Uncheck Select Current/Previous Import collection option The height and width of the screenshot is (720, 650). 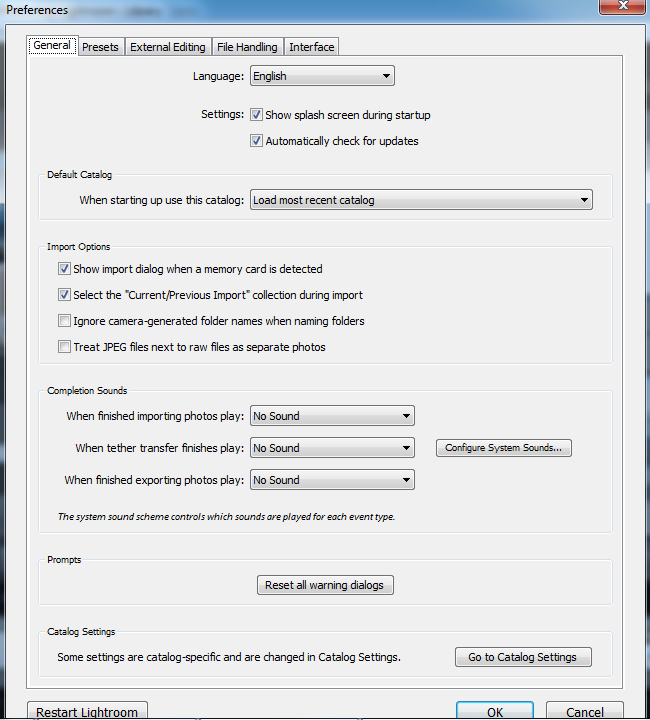pos(65,295)
